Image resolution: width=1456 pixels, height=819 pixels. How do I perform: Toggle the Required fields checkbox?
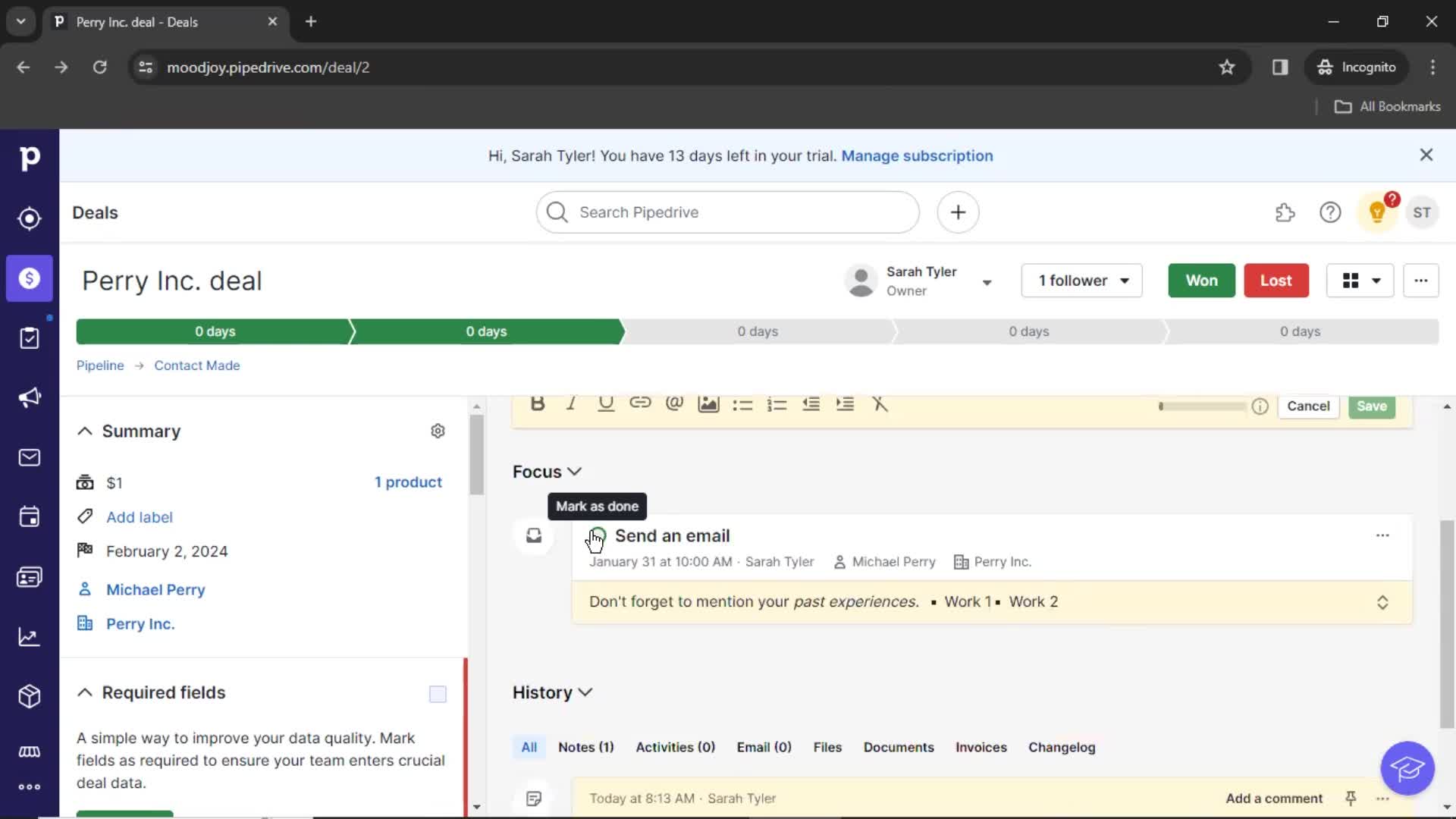coord(438,694)
